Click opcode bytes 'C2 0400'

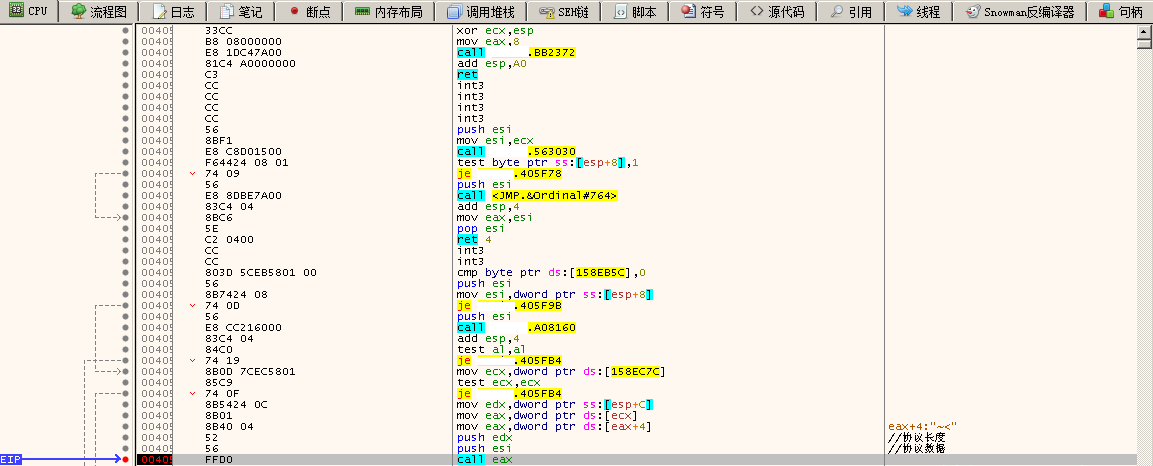tap(230, 240)
